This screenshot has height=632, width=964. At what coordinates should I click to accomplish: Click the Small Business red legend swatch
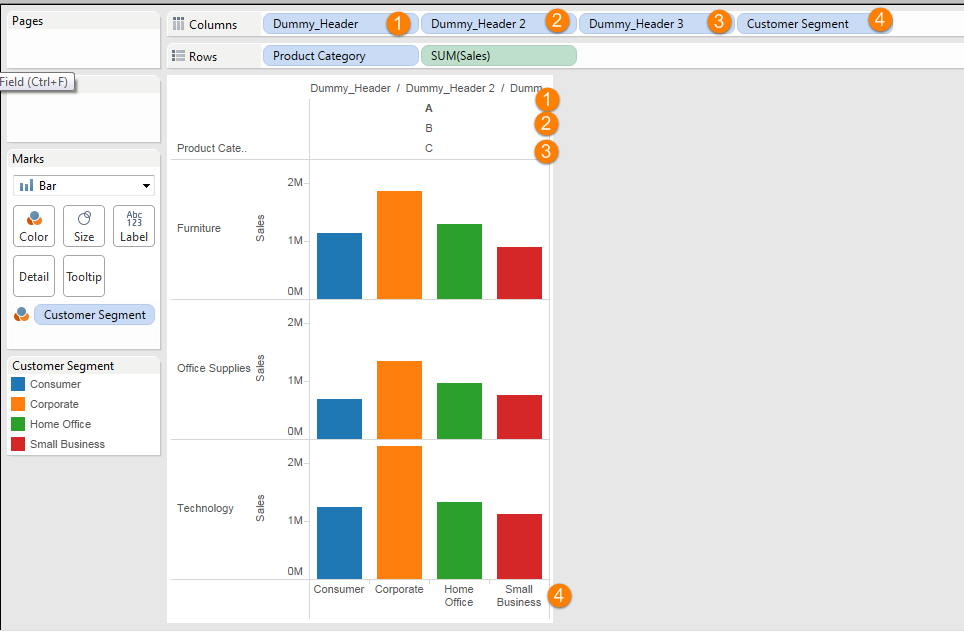[x=18, y=444]
